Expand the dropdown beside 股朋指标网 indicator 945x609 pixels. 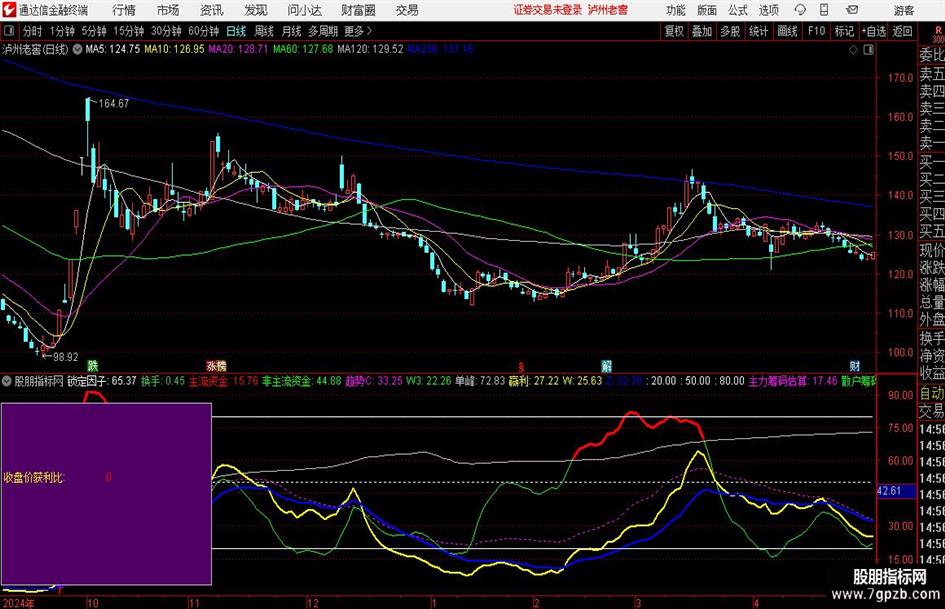click(x=7, y=381)
